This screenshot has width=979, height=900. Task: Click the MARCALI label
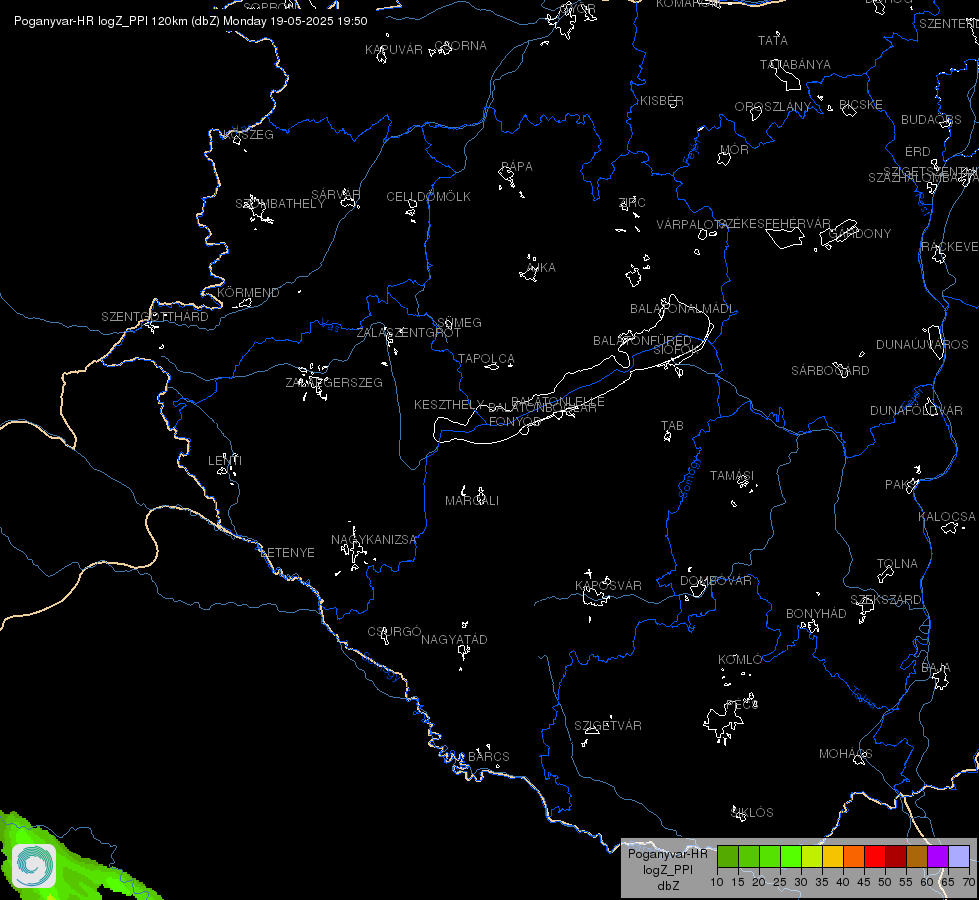click(x=472, y=501)
